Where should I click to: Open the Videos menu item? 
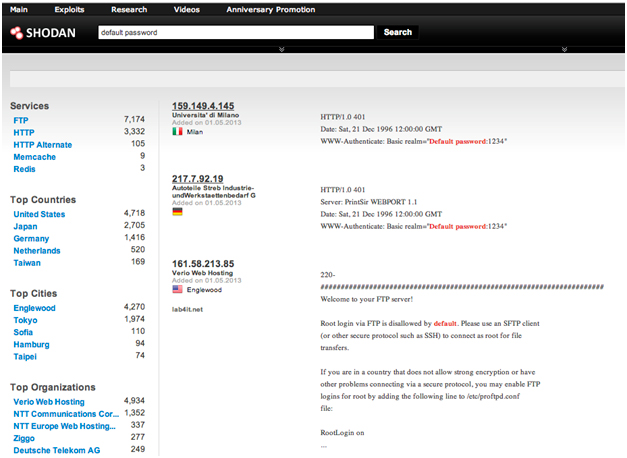pyautogui.click(x=186, y=10)
